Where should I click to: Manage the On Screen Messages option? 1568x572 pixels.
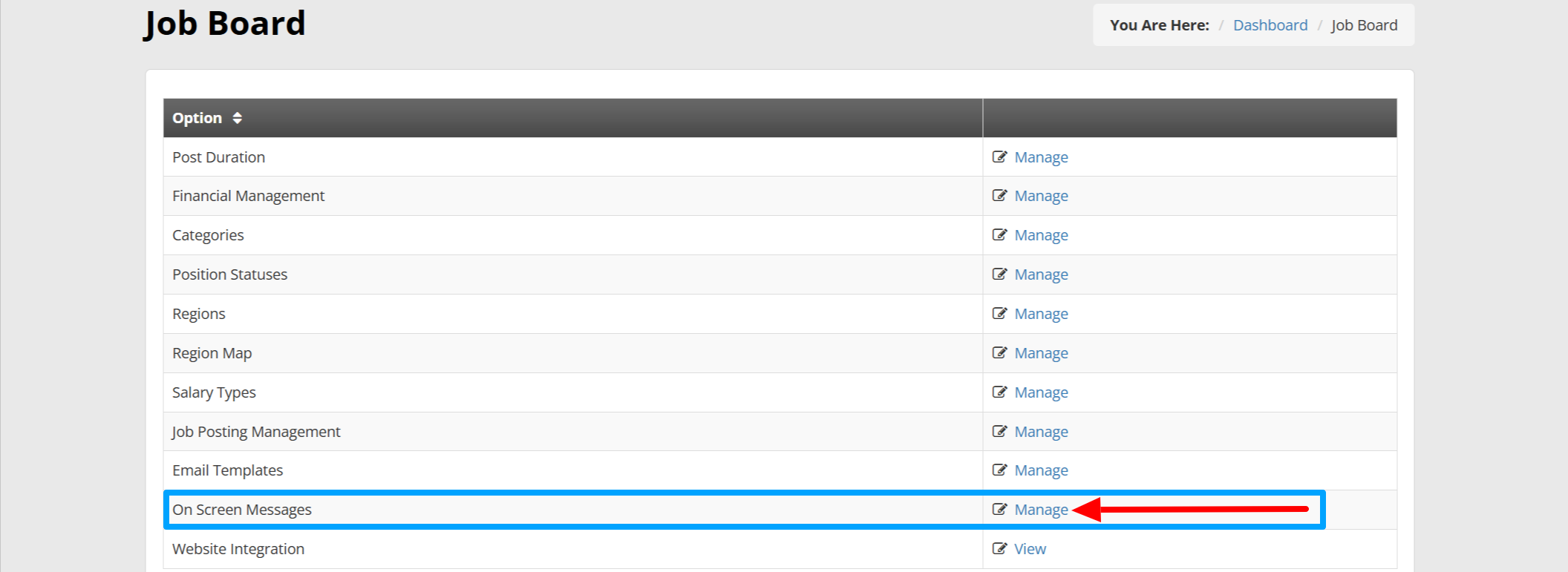[x=1041, y=510]
